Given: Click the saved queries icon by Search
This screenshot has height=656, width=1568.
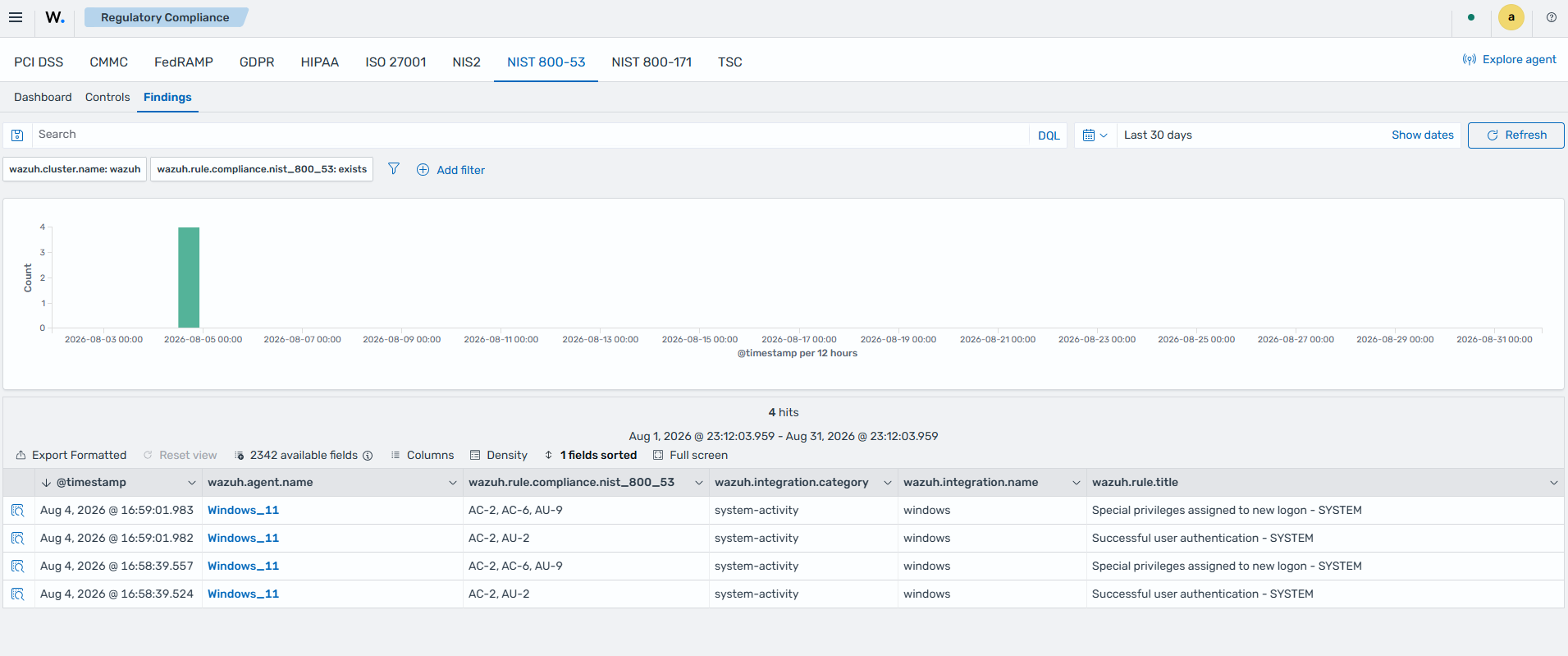Looking at the screenshot, I should [17, 135].
